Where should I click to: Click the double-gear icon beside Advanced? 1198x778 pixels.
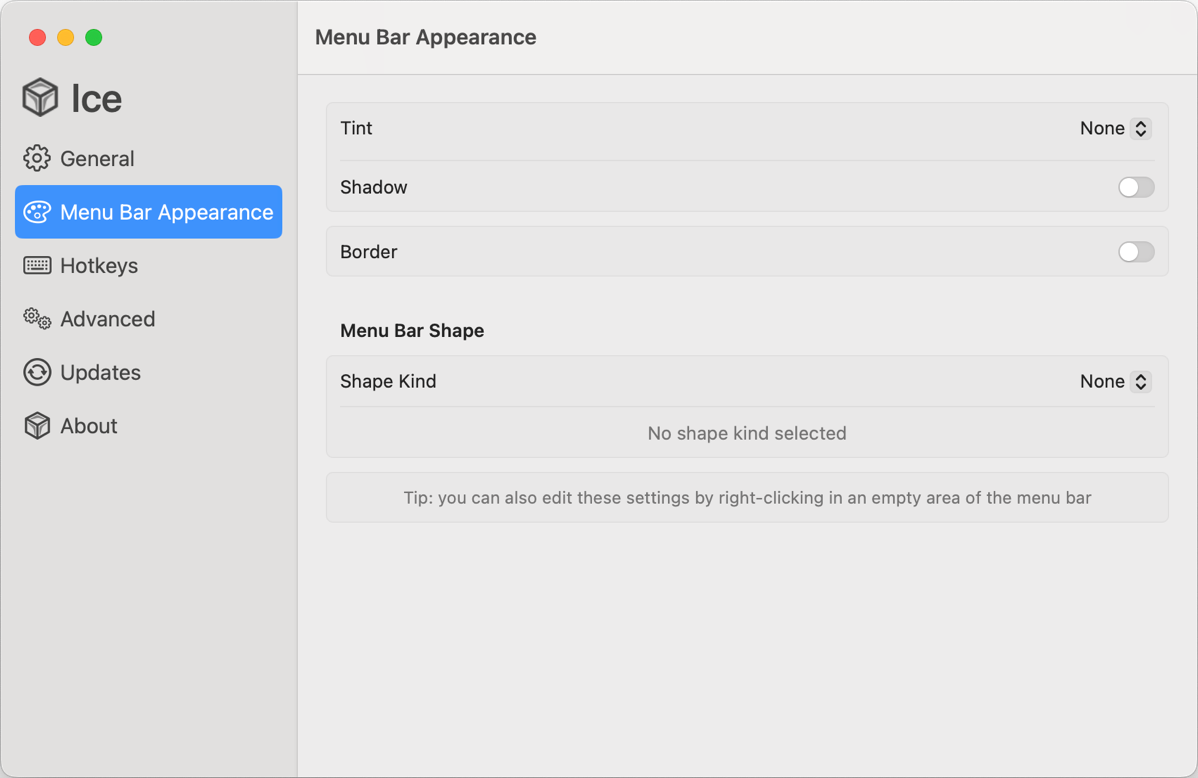[37, 319]
